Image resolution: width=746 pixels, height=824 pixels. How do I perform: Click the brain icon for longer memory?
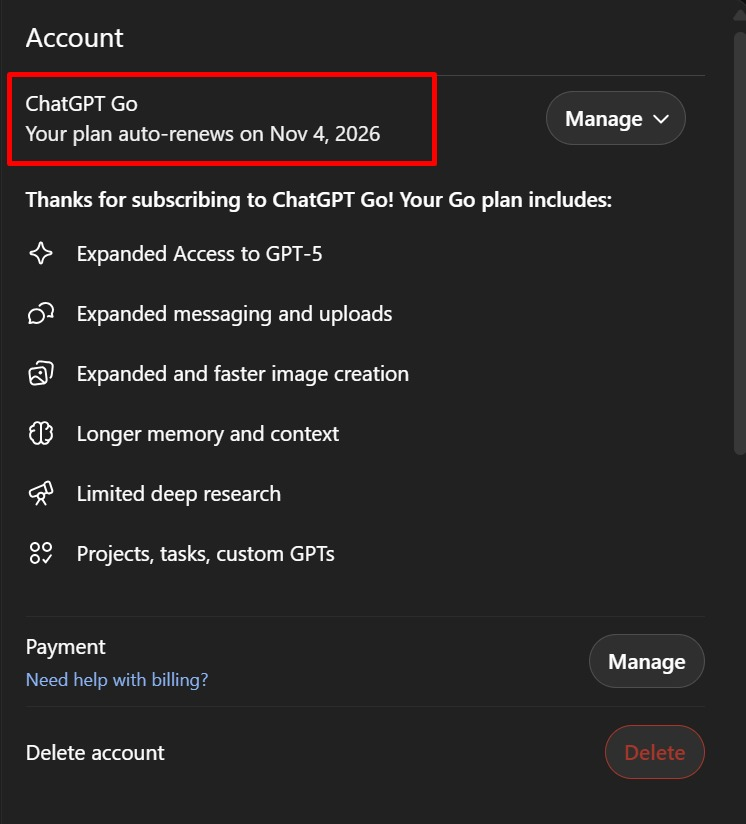pos(41,434)
